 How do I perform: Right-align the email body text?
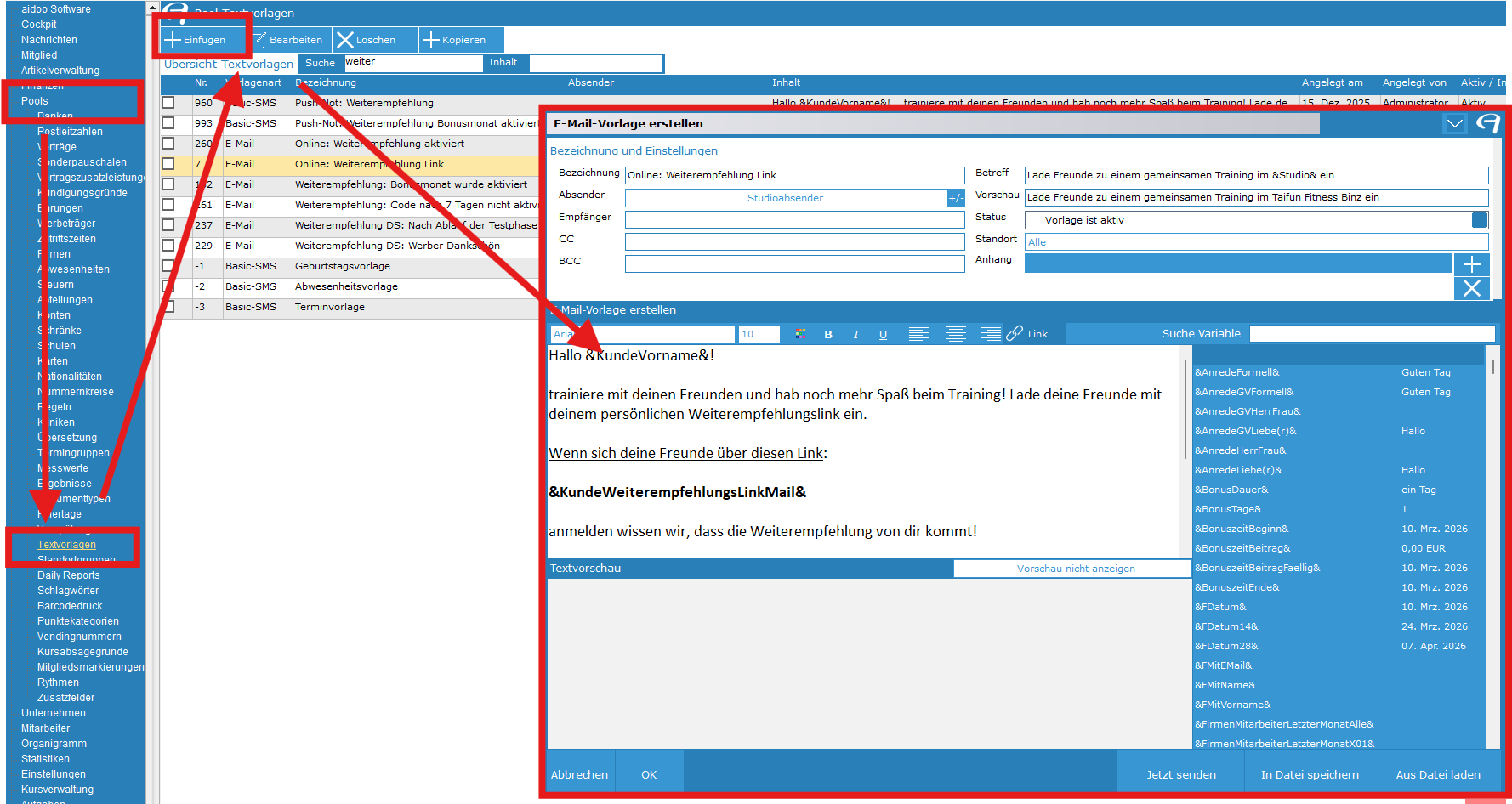click(x=990, y=334)
